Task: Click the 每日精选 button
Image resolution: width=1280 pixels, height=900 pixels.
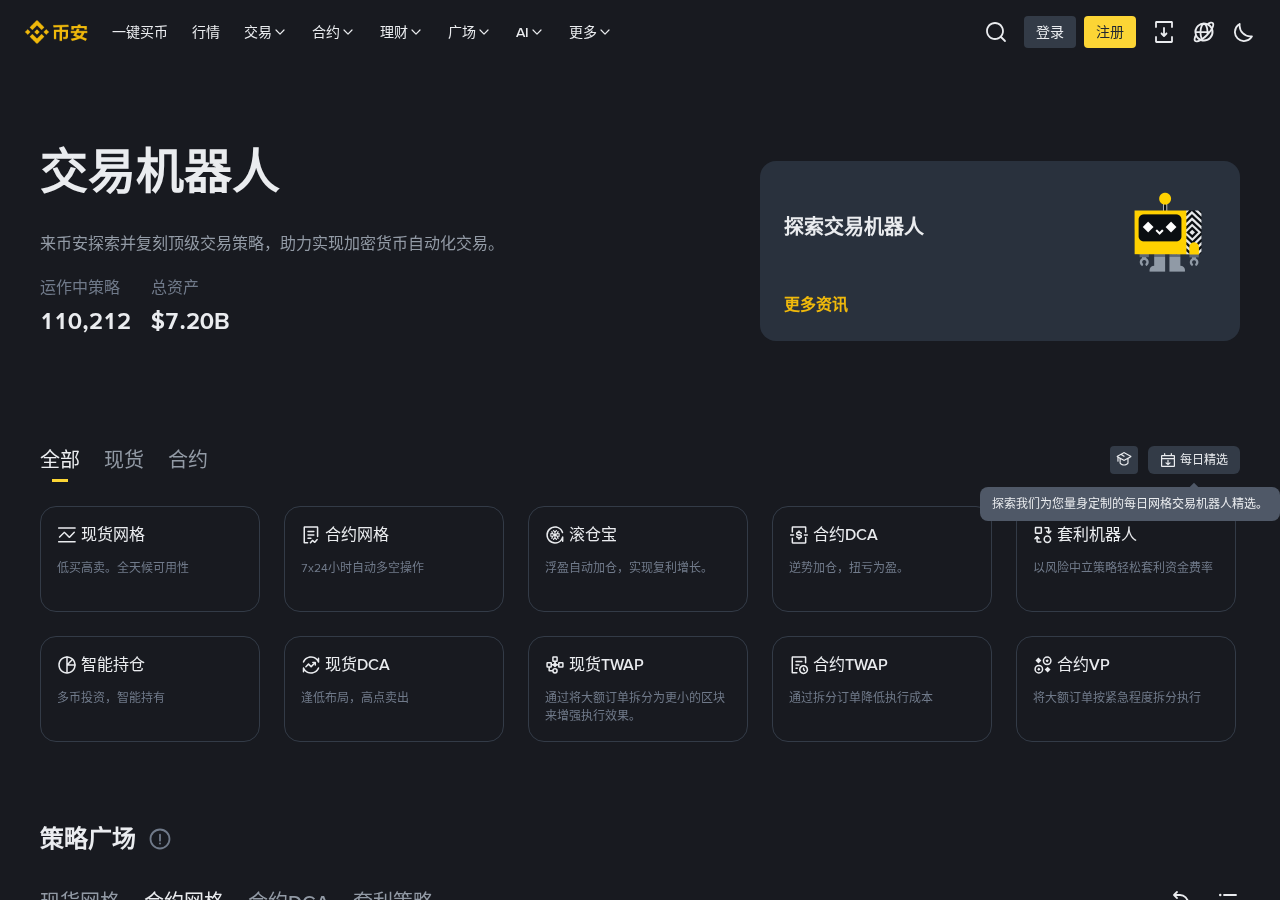Action: coord(1194,460)
